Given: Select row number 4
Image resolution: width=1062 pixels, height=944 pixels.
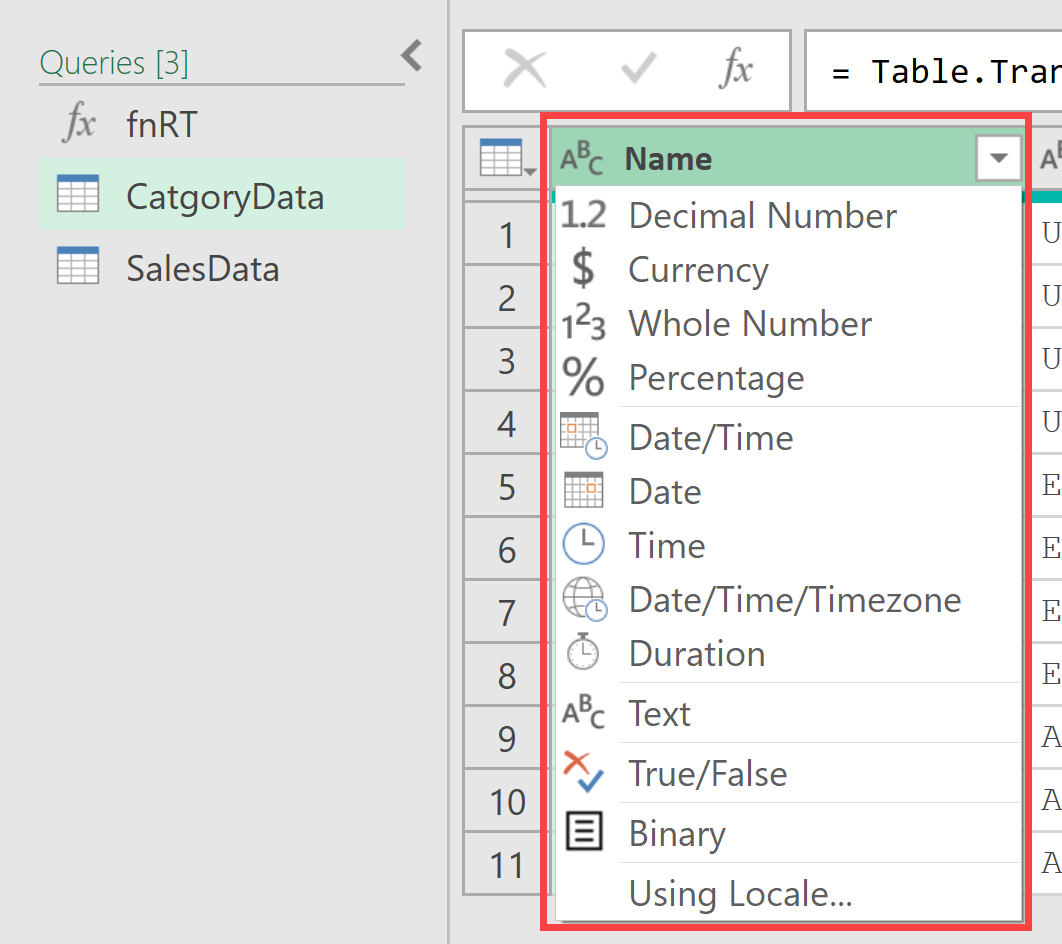Looking at the screenshot, I should coord(507,424).
